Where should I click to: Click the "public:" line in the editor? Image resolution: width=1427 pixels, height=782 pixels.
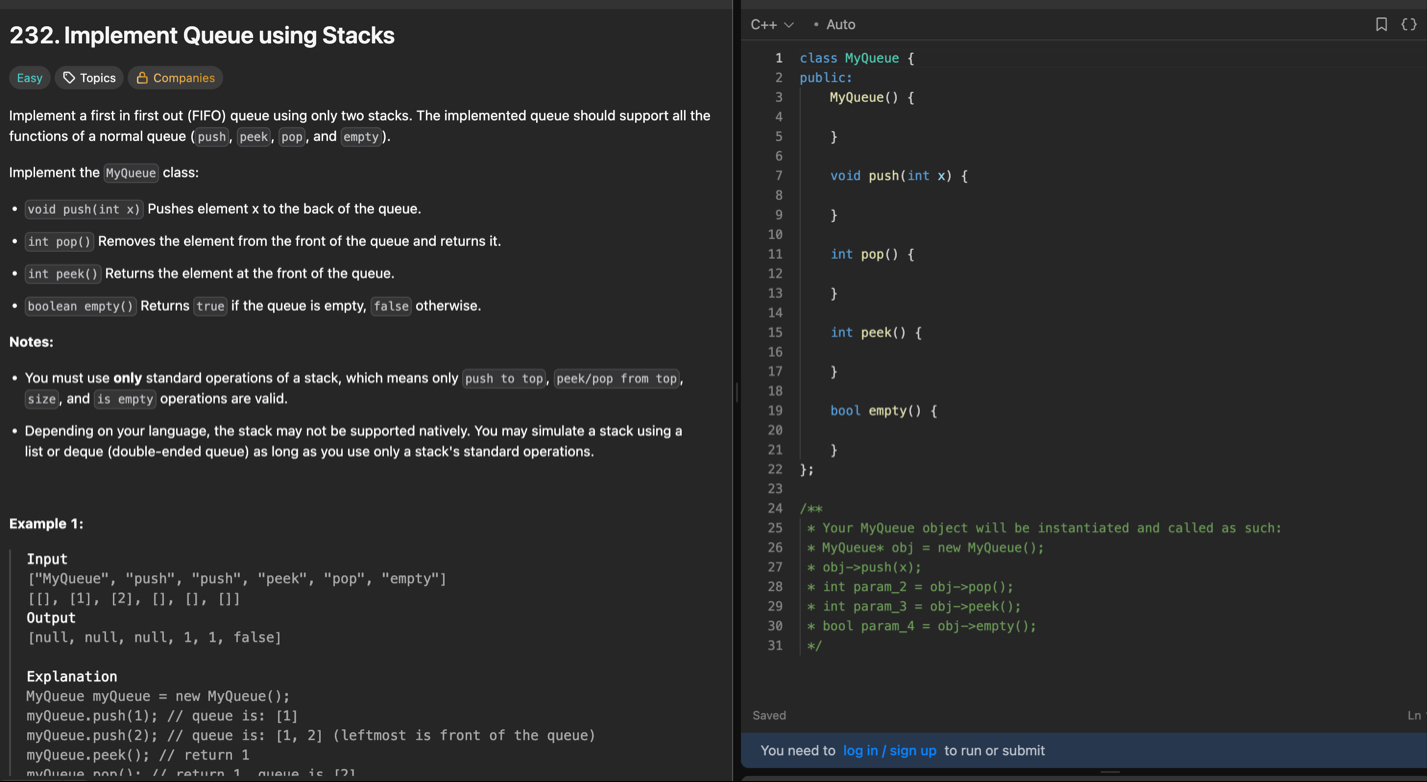coord(826,78)
